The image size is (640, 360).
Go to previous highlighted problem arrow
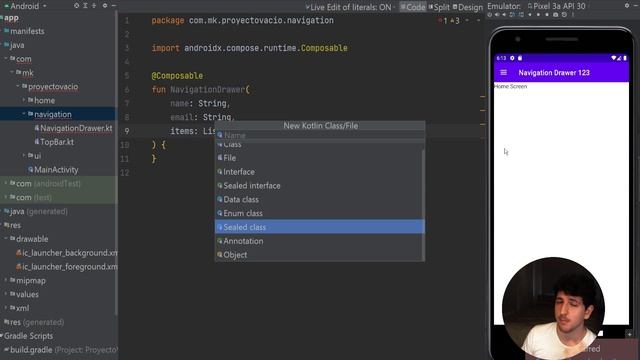point(467,20)
